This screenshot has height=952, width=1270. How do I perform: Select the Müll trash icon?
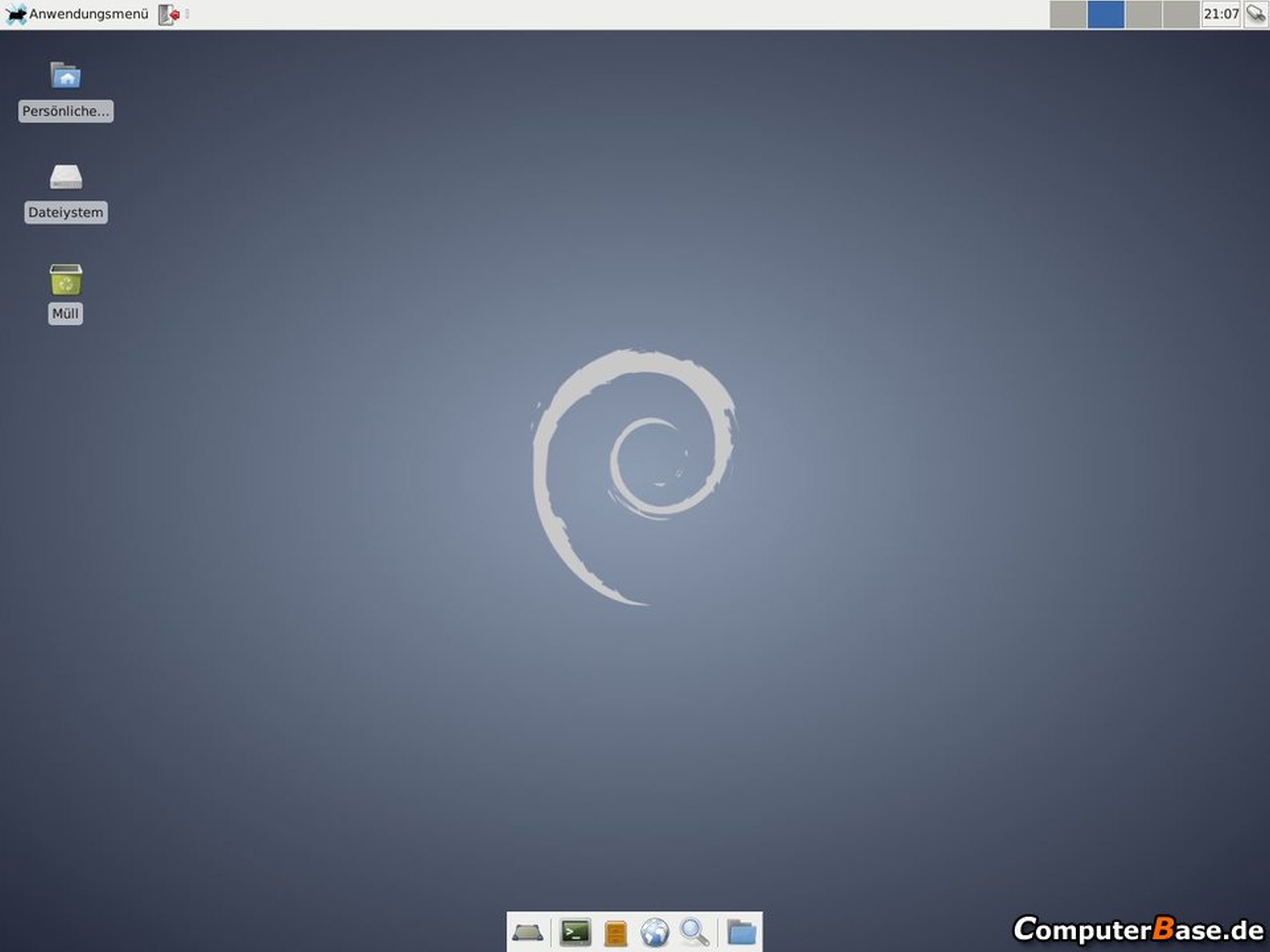click(x=65, y=280)
